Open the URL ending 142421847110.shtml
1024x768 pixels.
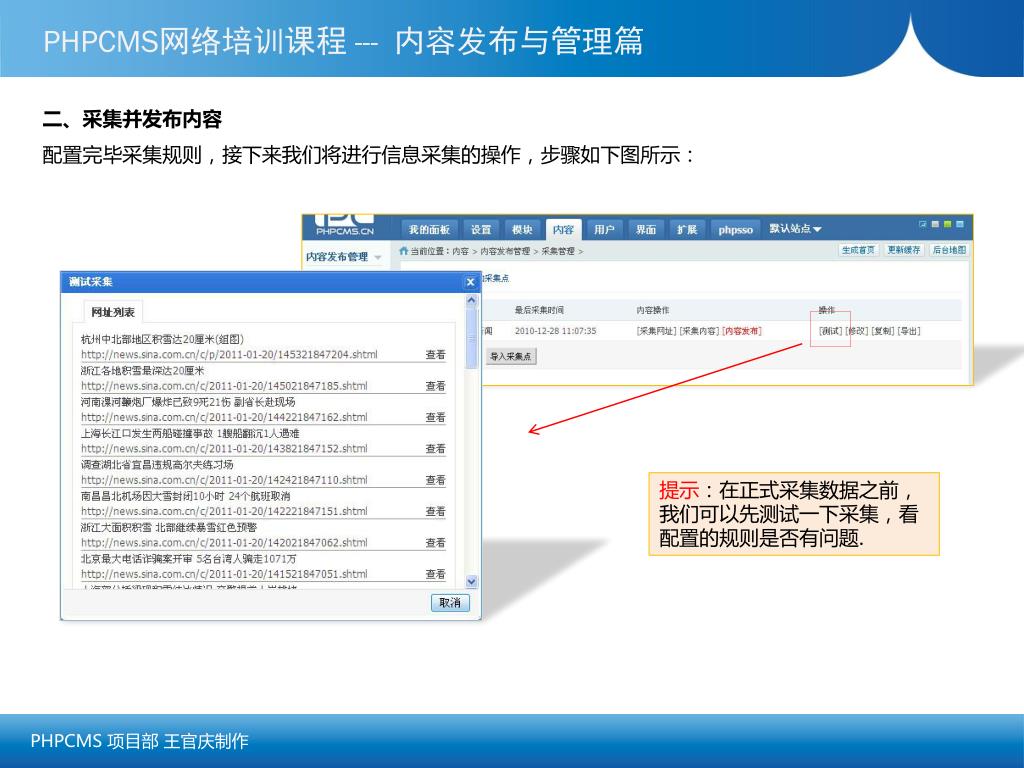(224, 480)
